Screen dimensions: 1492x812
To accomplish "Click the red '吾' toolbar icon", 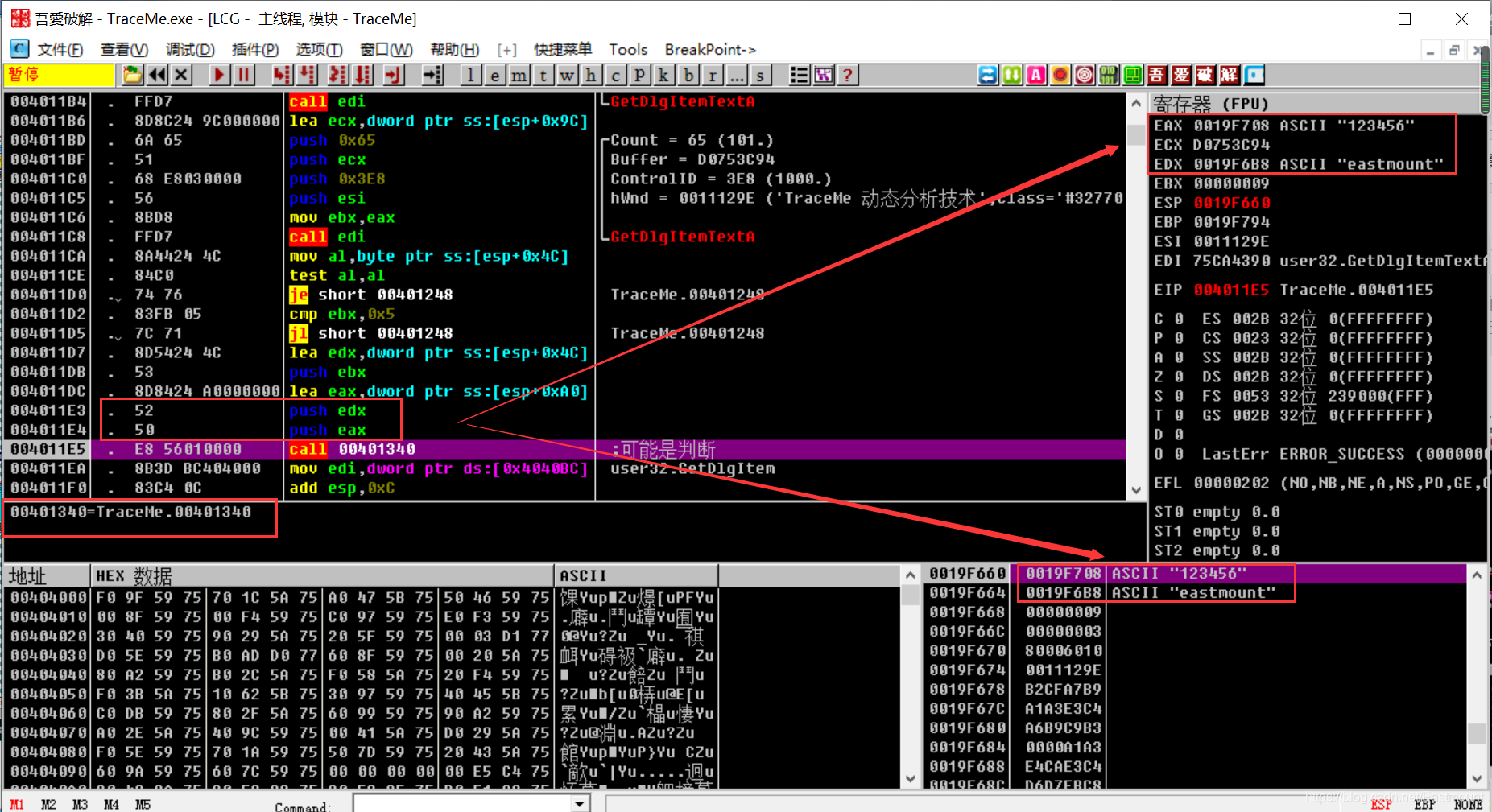I will [1157, 75].
